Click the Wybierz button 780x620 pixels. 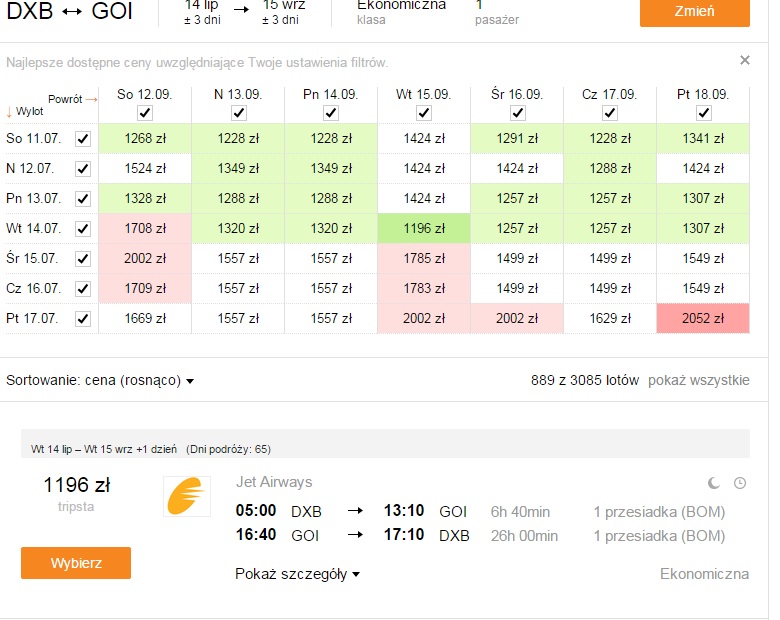point(76,563)
